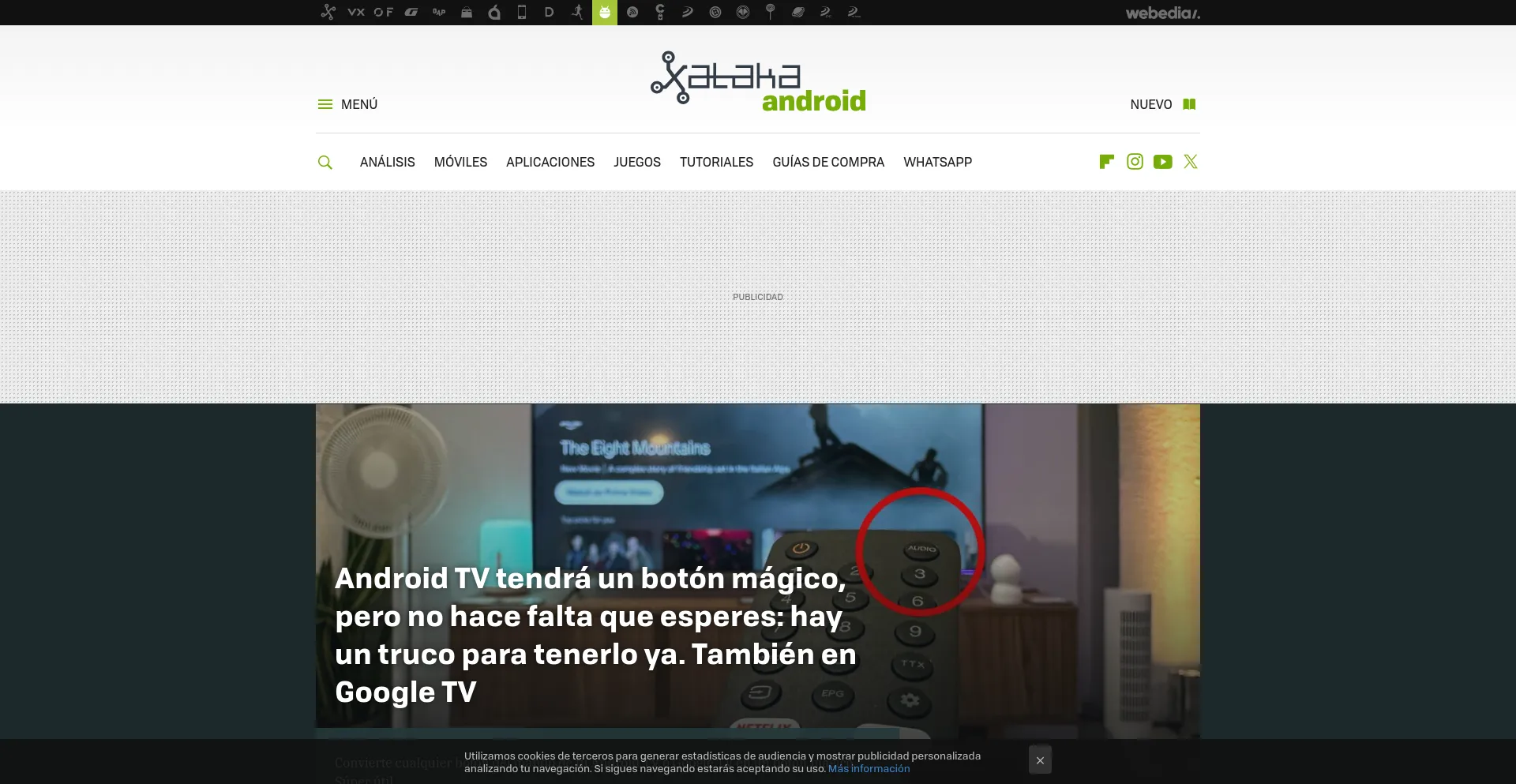Open the YouTube social icon
Screen dimensions: 1516x784
1162,162
